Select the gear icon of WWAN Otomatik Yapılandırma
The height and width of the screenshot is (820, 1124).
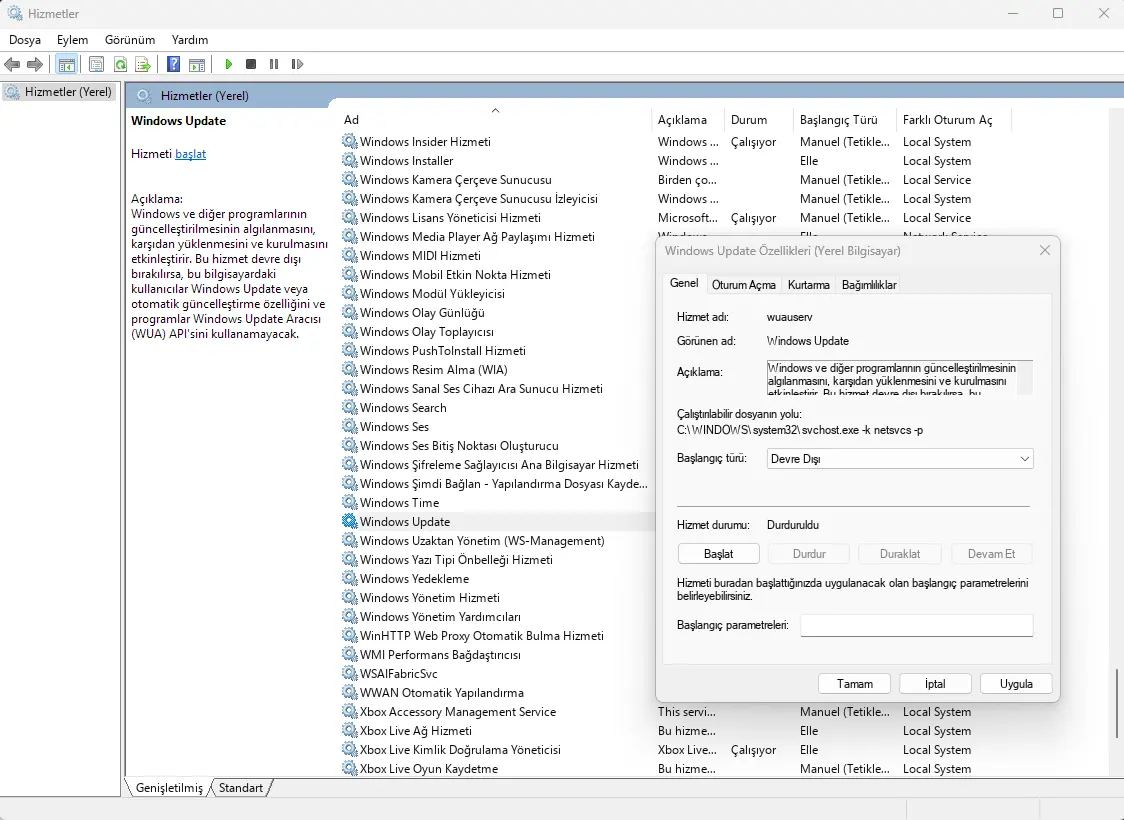coord(350,692)
